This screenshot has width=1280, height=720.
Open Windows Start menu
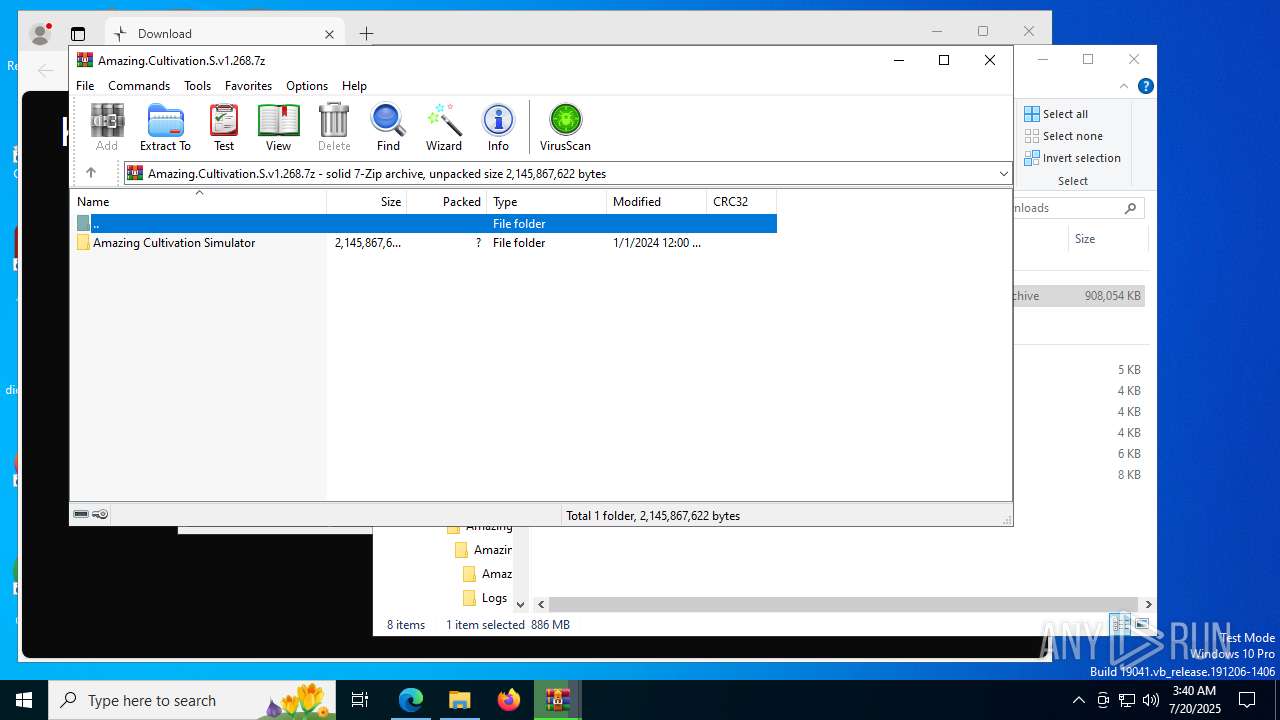point(24,700)
